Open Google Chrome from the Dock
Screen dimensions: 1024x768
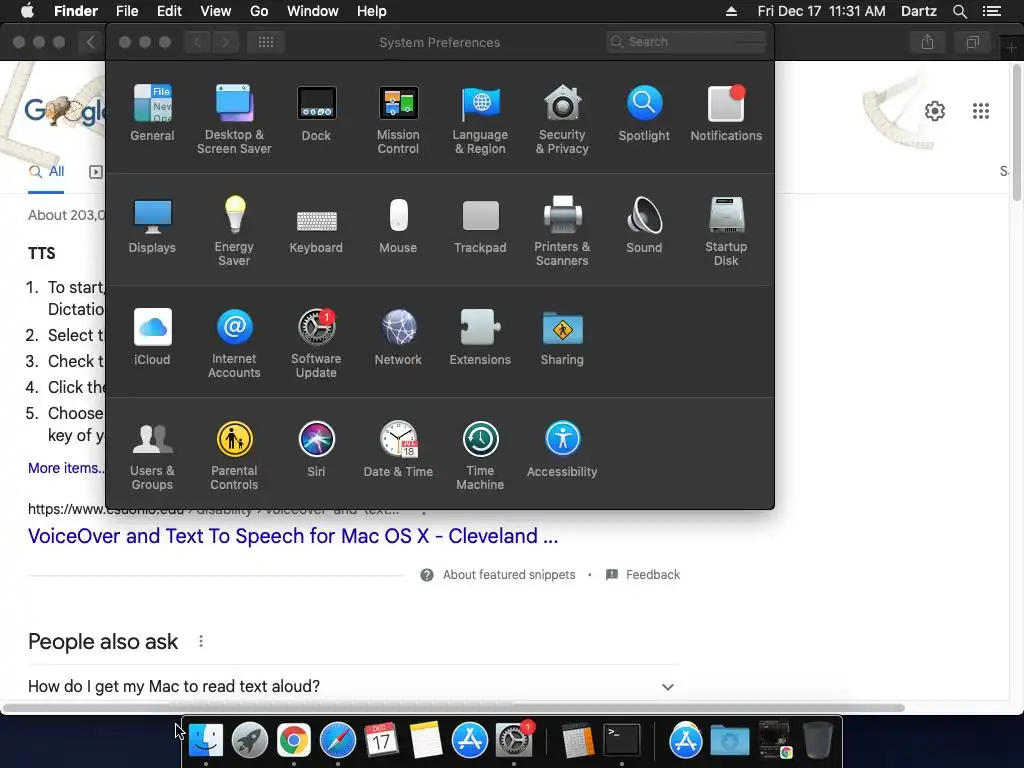[293, 740]
